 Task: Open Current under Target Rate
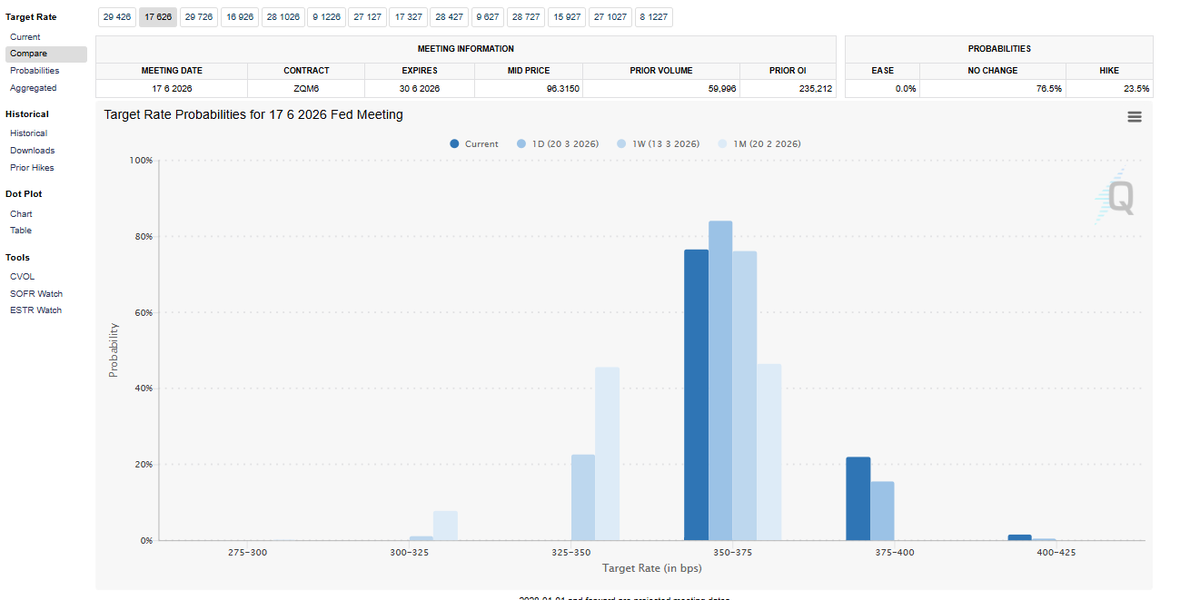[x=25, y=37]
